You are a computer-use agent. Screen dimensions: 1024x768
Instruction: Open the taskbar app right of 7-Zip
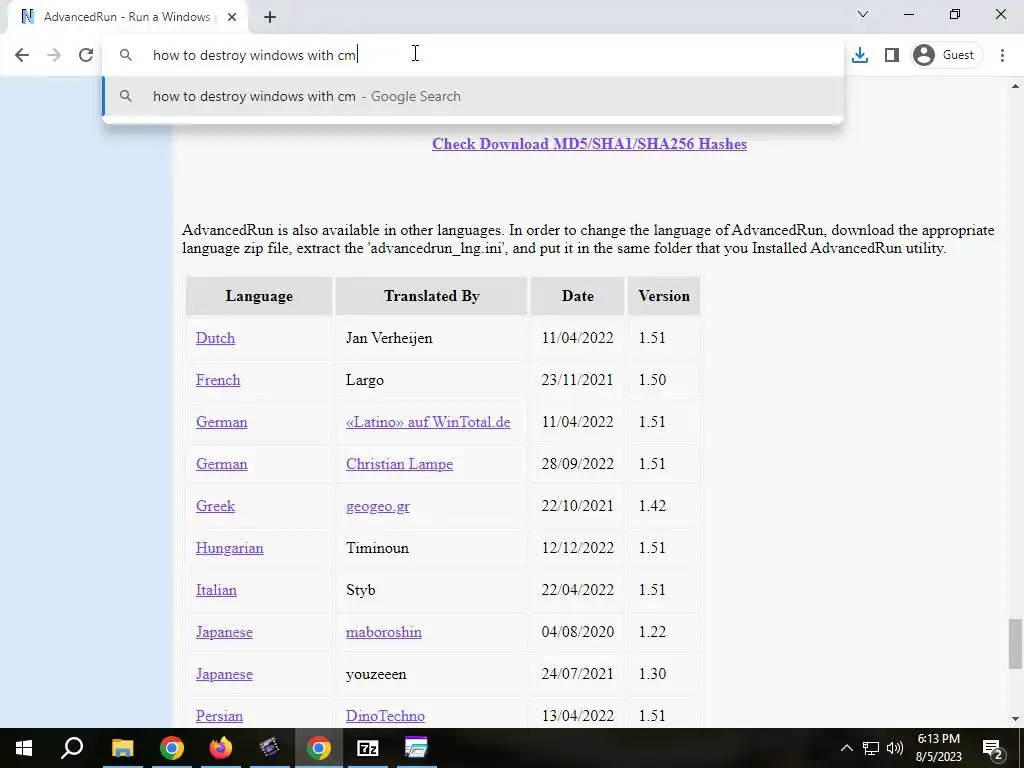[x=416, y=748]
